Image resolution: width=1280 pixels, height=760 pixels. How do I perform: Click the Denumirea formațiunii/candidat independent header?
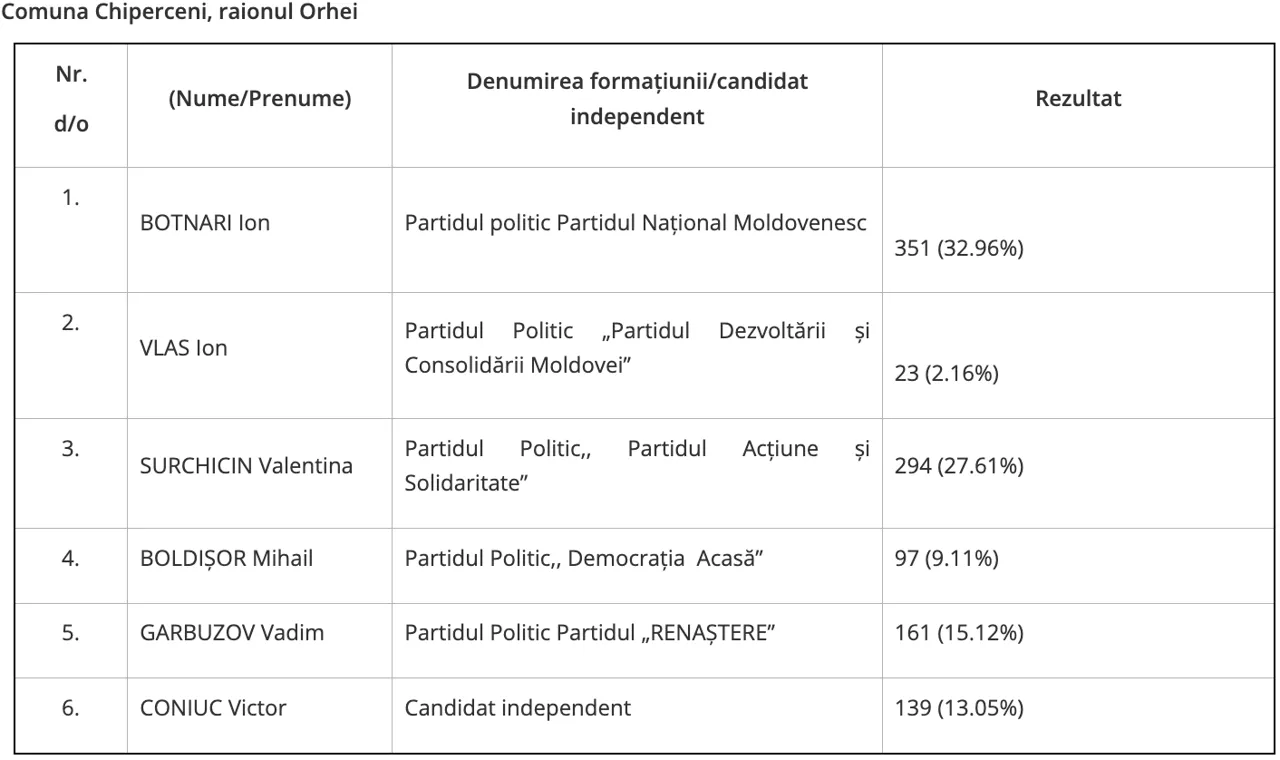point(637,99)
